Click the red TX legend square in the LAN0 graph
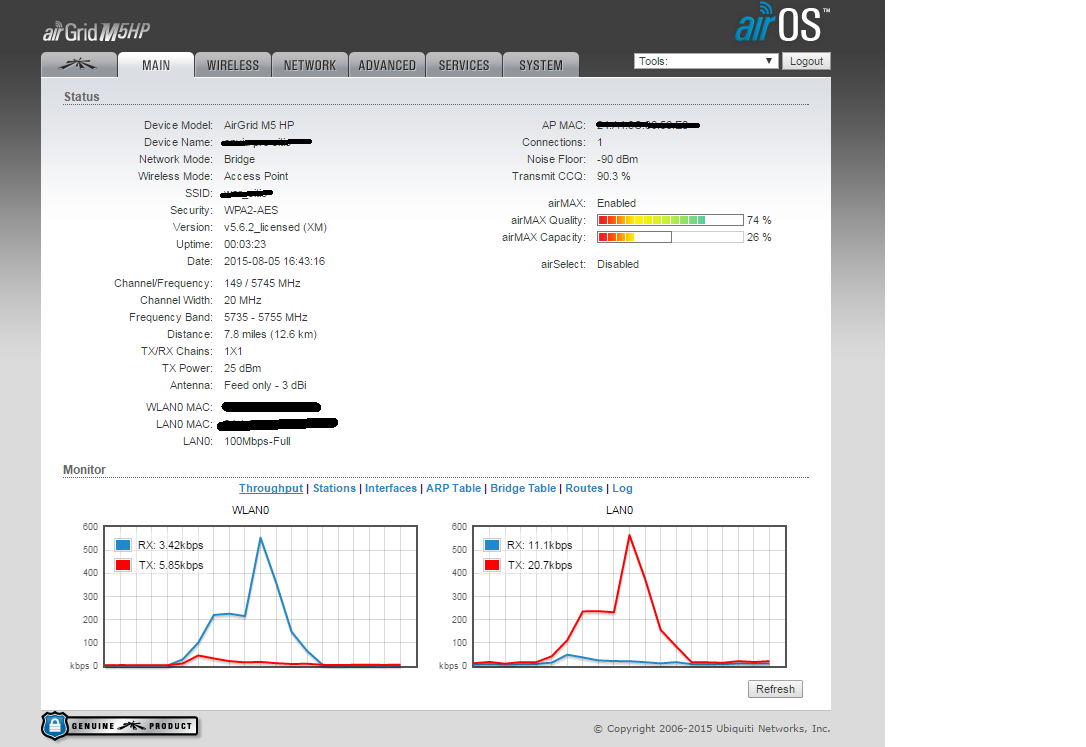Viewport: 1086px width, 747px height. [x=492, y=565]
